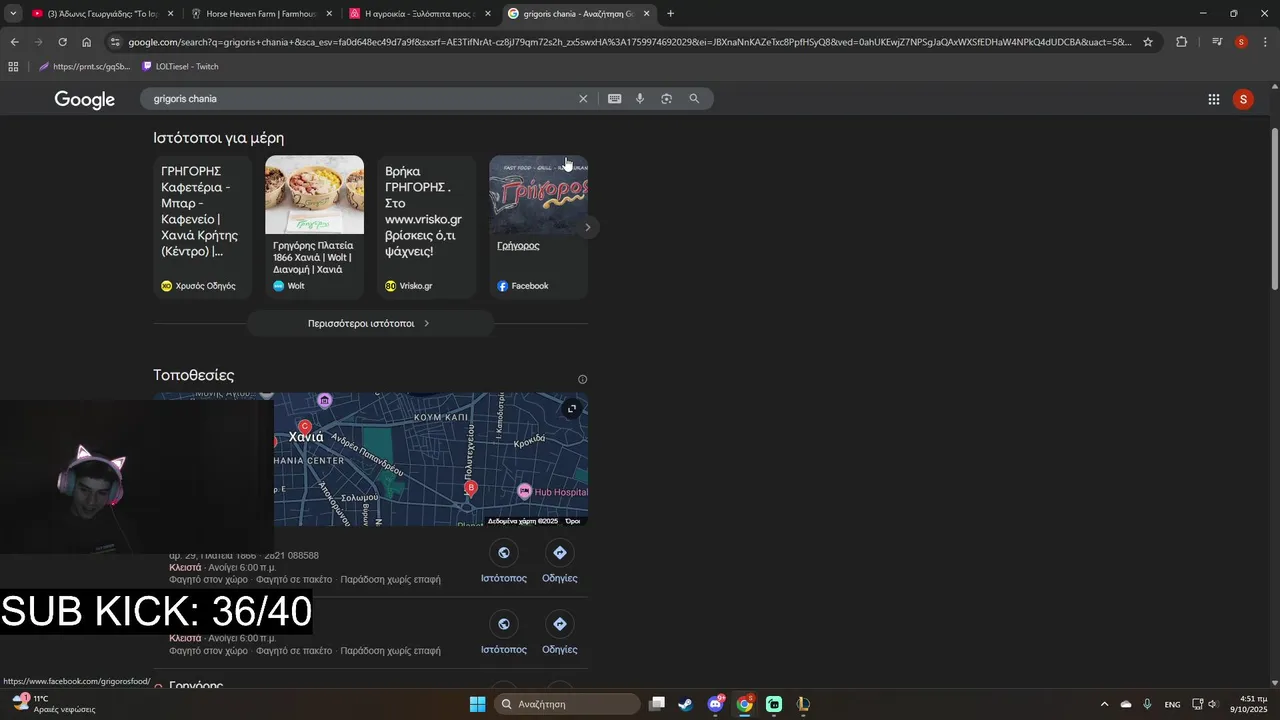This screenshot has width=1280, height=720.
Task: Open the bookmarks apps grid icon
Action: pos(13,66)
